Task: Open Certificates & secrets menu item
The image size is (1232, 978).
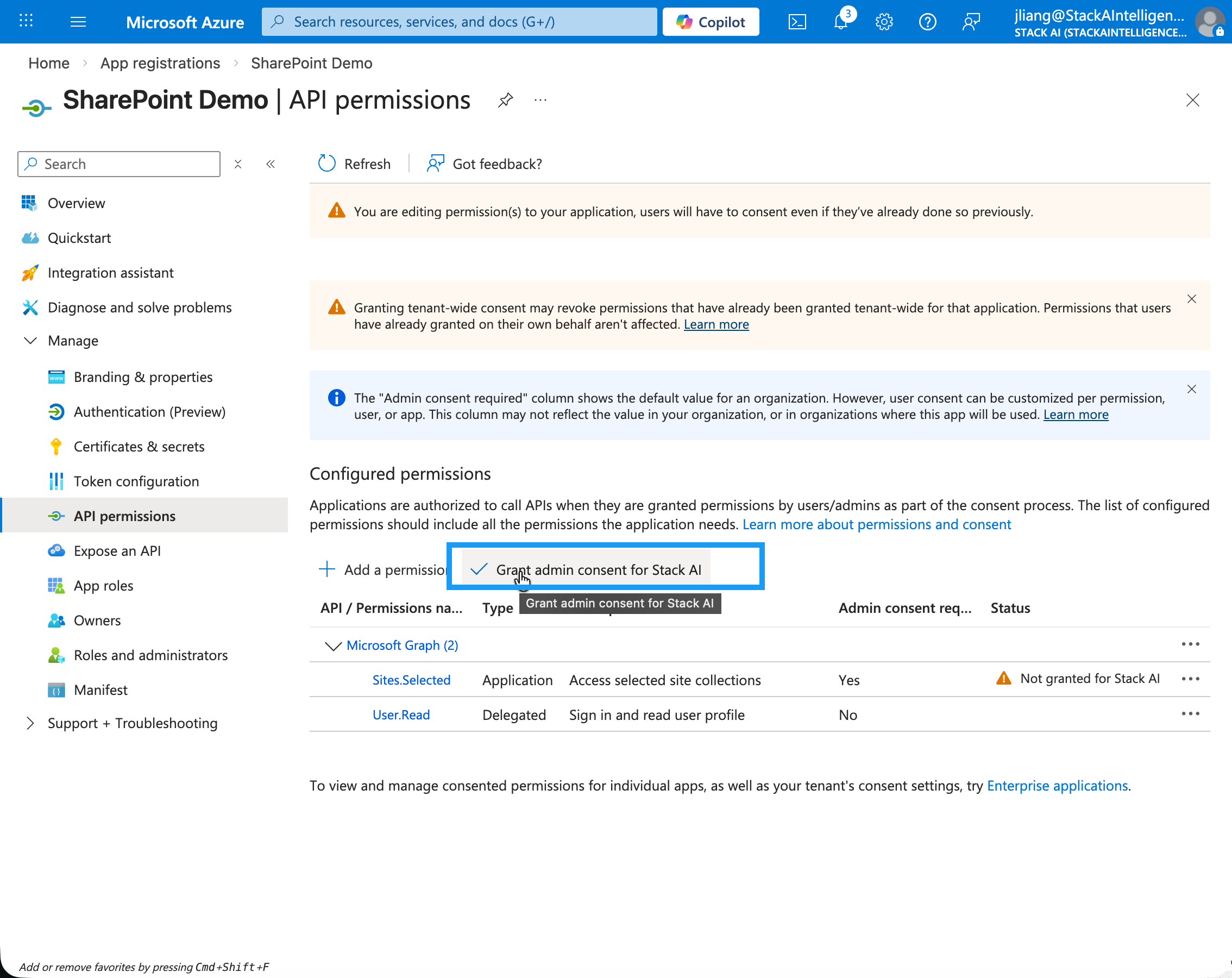Action: 139,447
